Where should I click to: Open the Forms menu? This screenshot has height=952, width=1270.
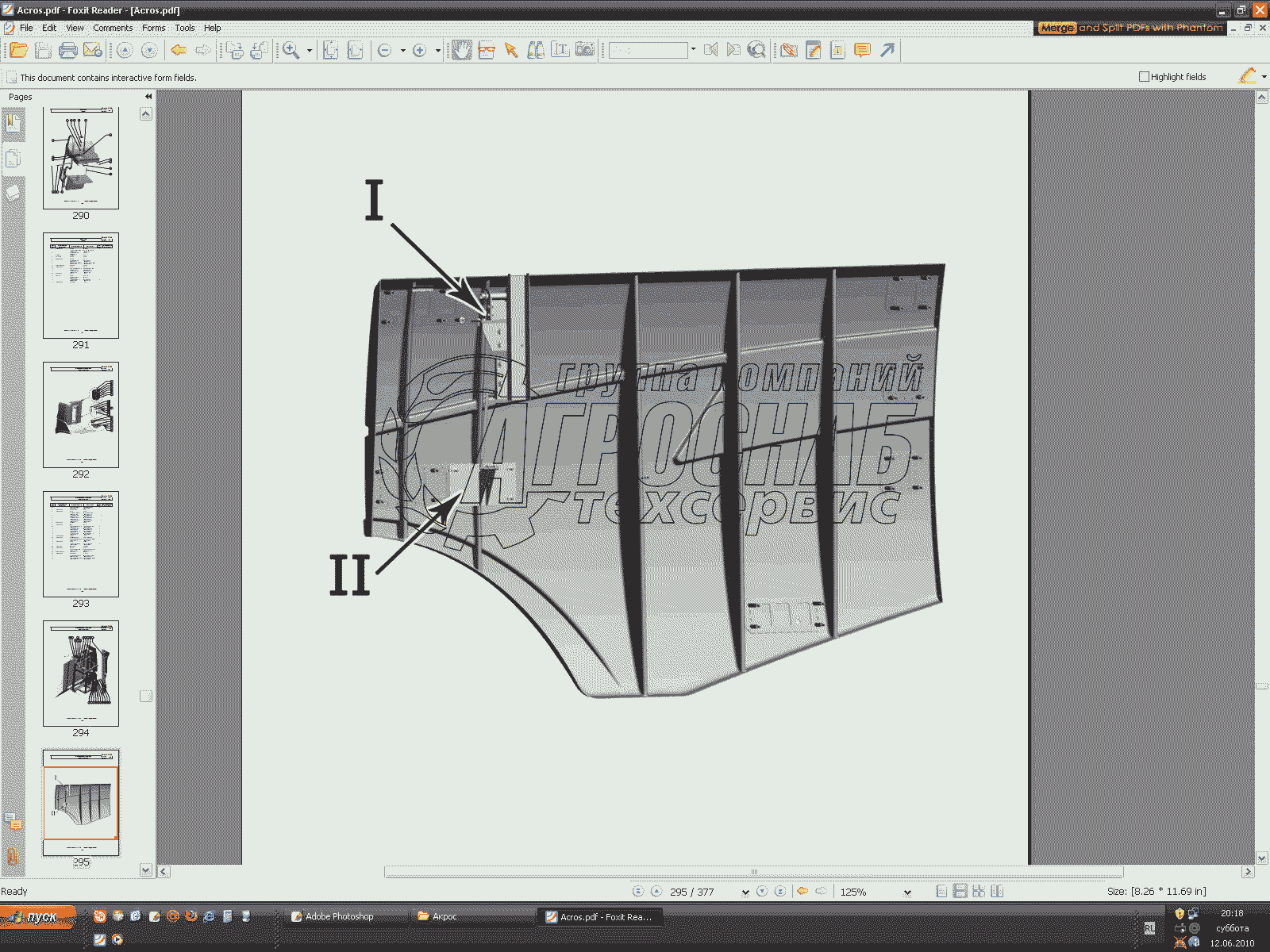pos(153,28)
